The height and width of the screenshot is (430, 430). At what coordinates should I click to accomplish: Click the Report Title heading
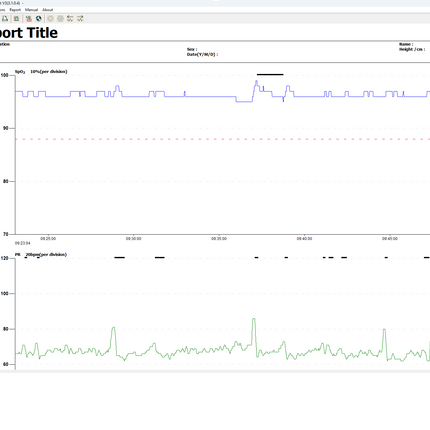(29, 33)
